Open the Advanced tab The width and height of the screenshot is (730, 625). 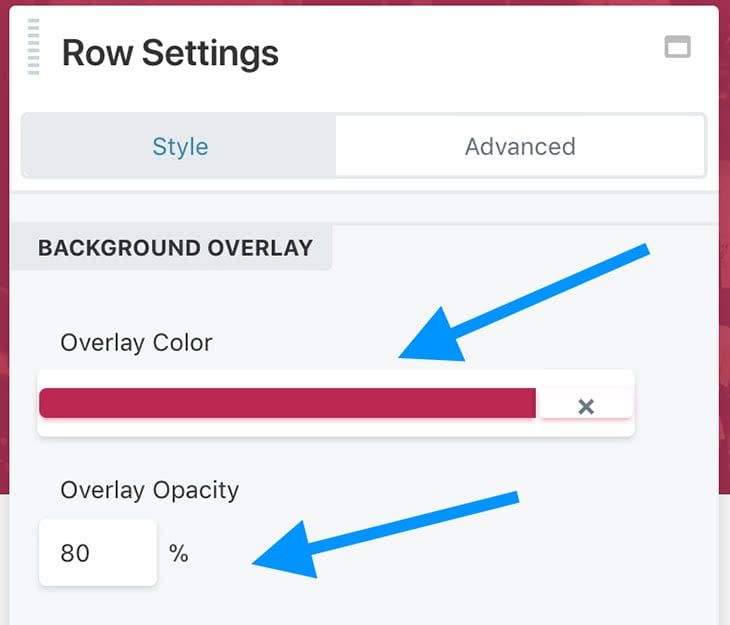coord(520,146)
